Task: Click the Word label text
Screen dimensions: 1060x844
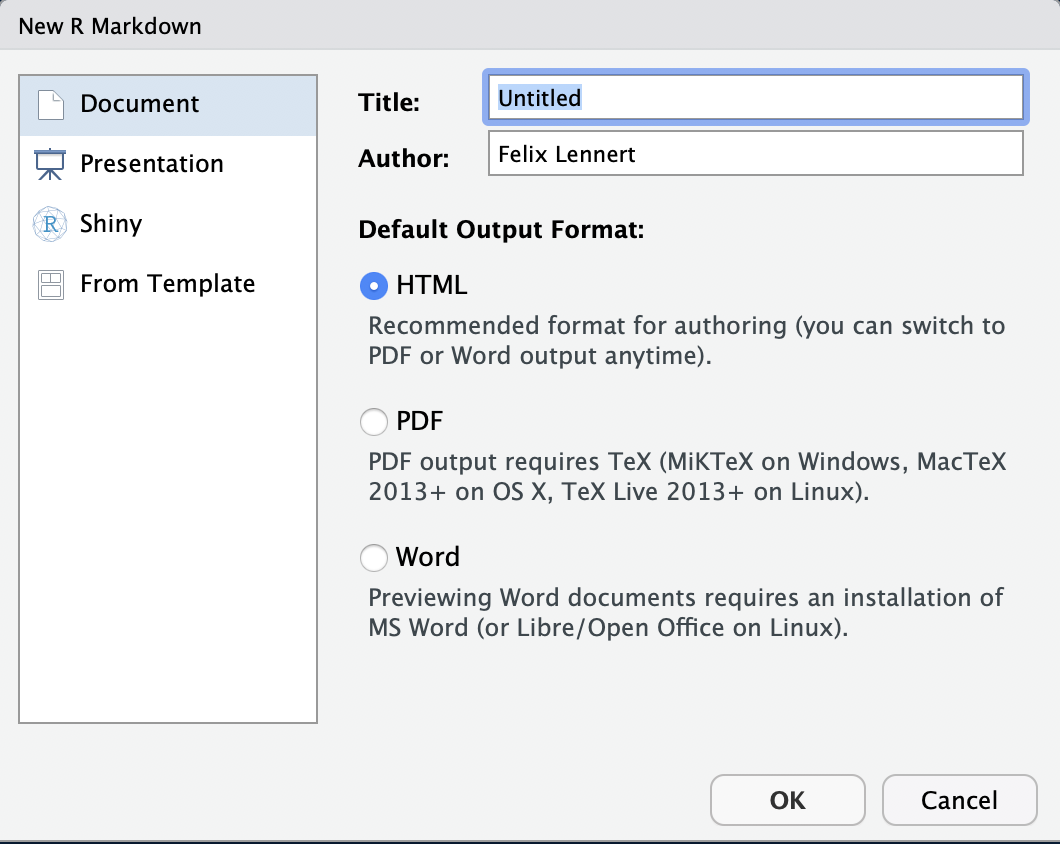Action: point(428,557)
